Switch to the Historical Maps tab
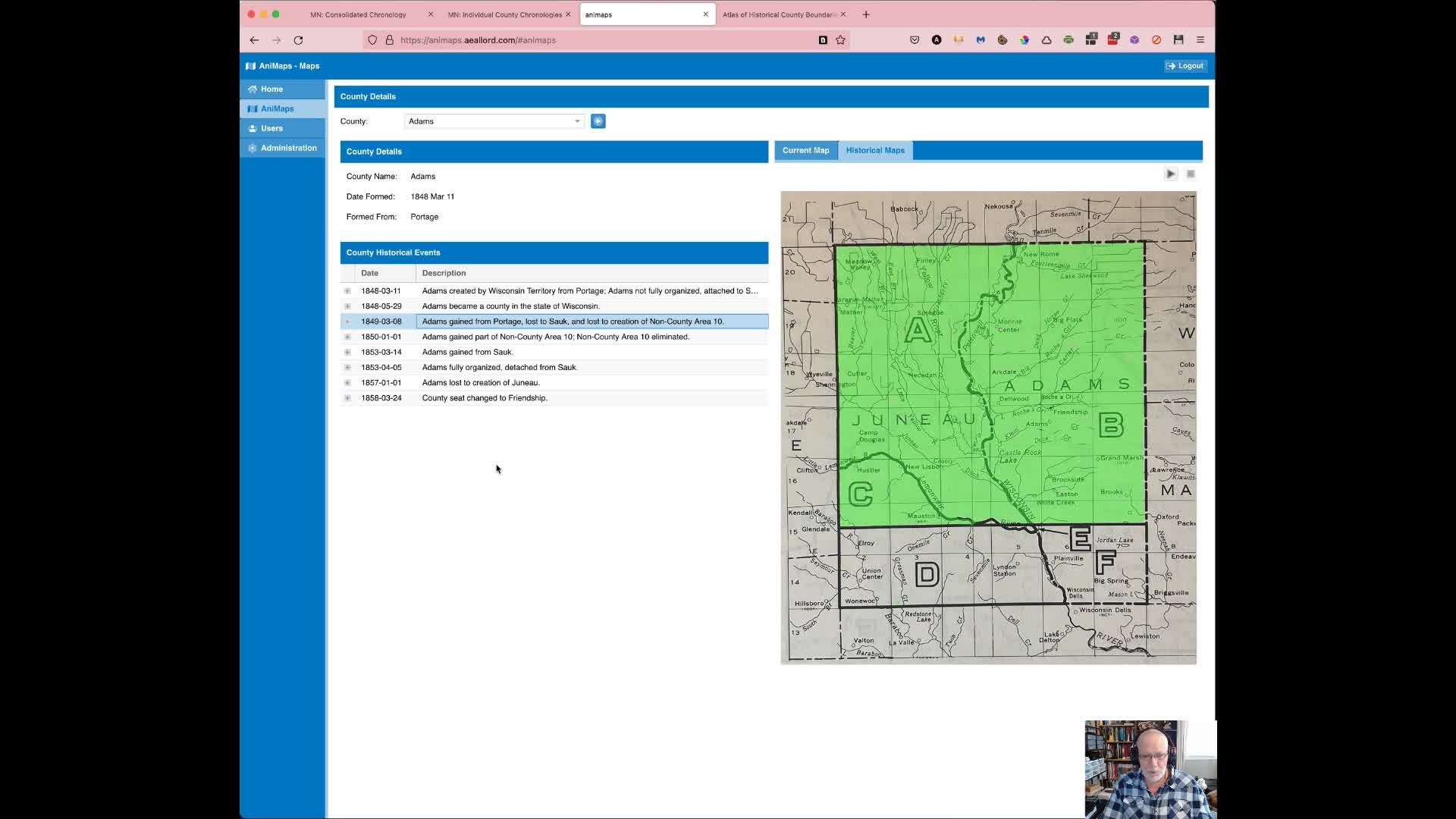This screenshot has width=1456, height=819. 875,150
